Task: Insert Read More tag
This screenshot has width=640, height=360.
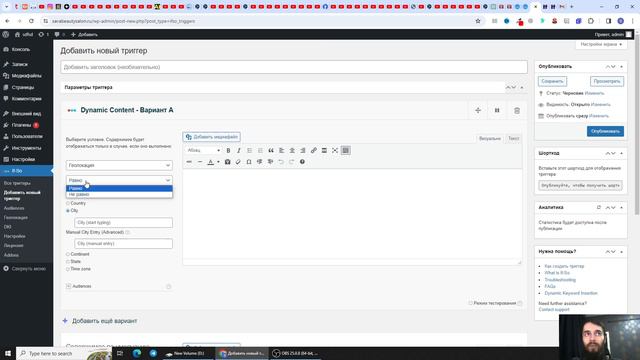Action: click(324, 151)
